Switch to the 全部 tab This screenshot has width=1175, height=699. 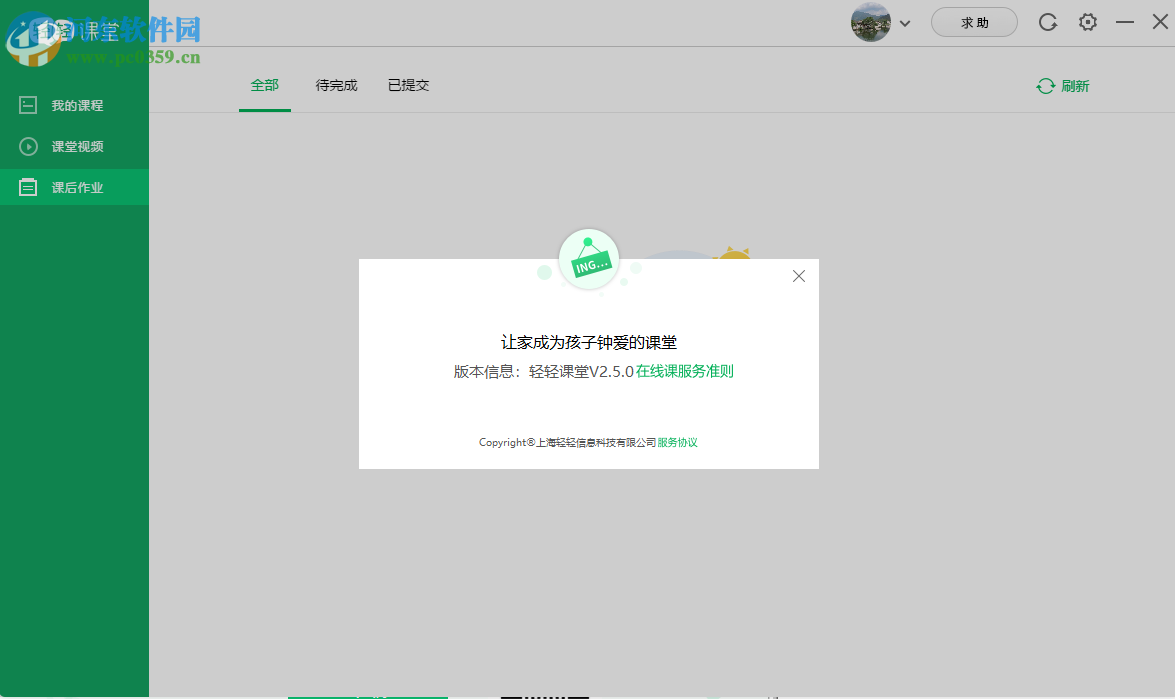point(264,85)
